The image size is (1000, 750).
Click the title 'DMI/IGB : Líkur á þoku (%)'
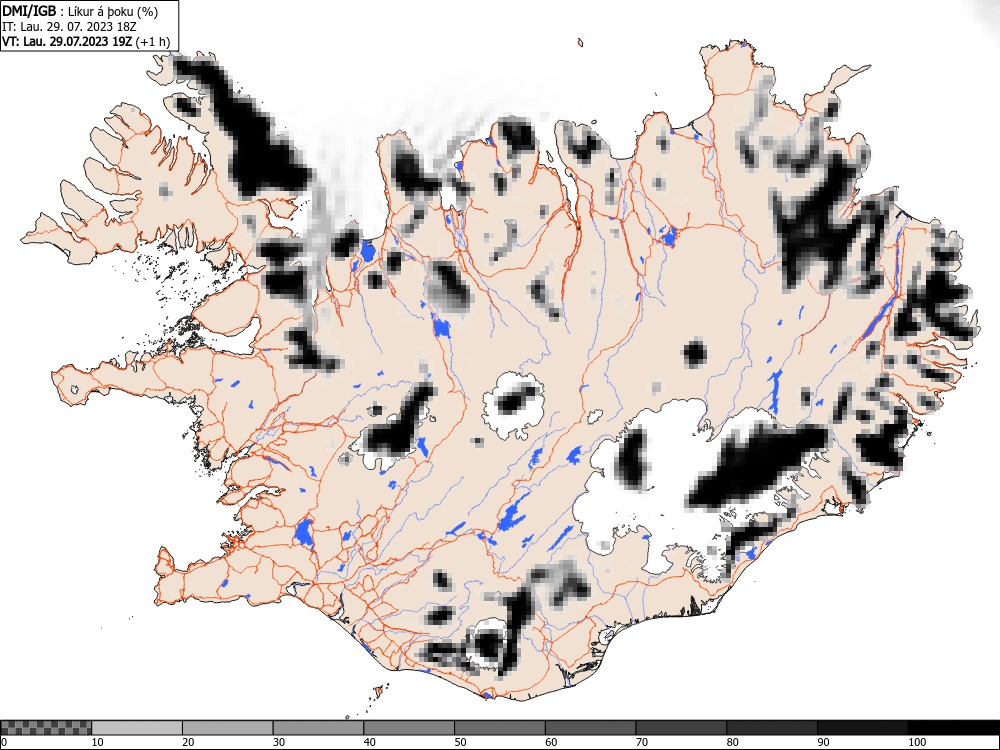(80, 11)
